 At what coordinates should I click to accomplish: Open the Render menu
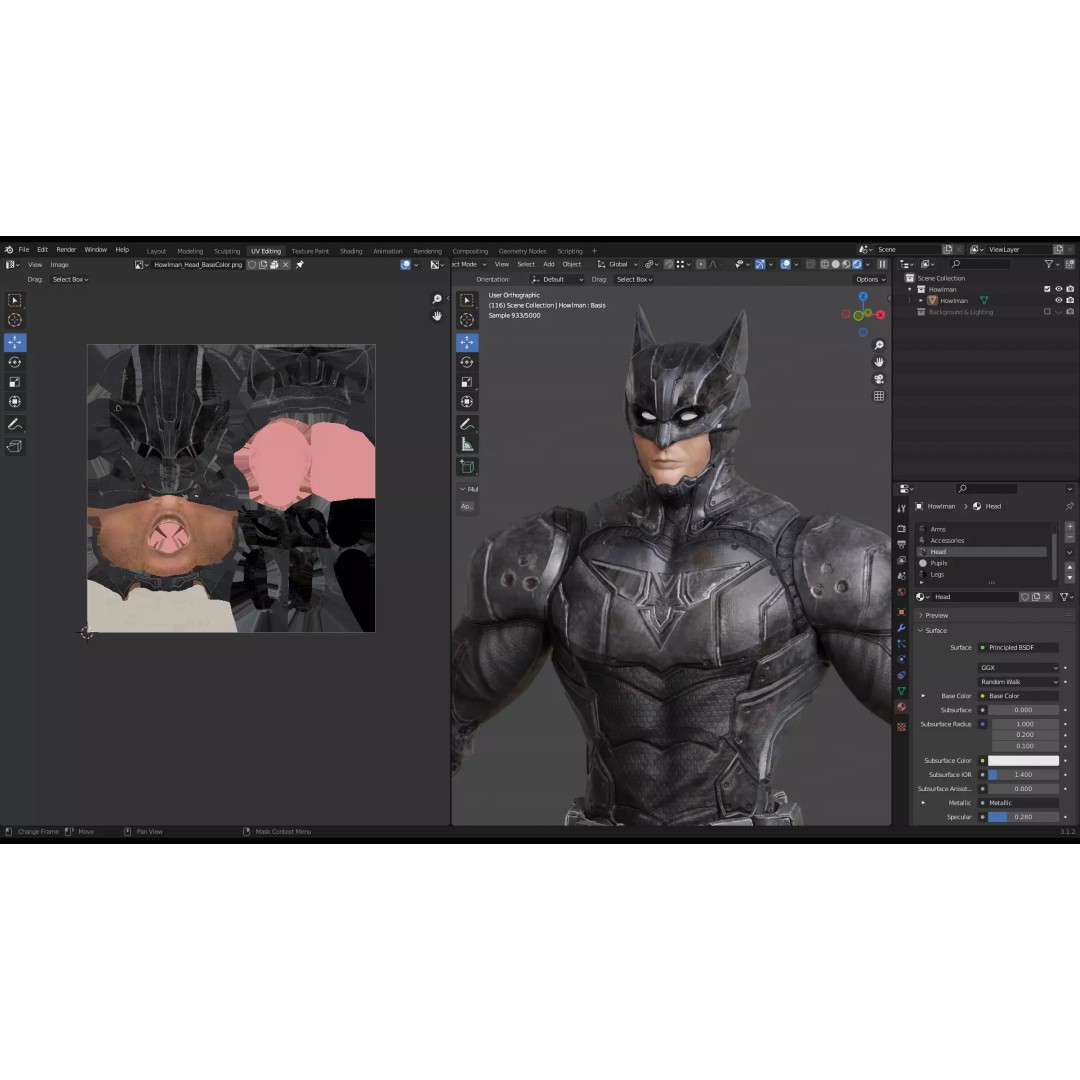[66, 249]
